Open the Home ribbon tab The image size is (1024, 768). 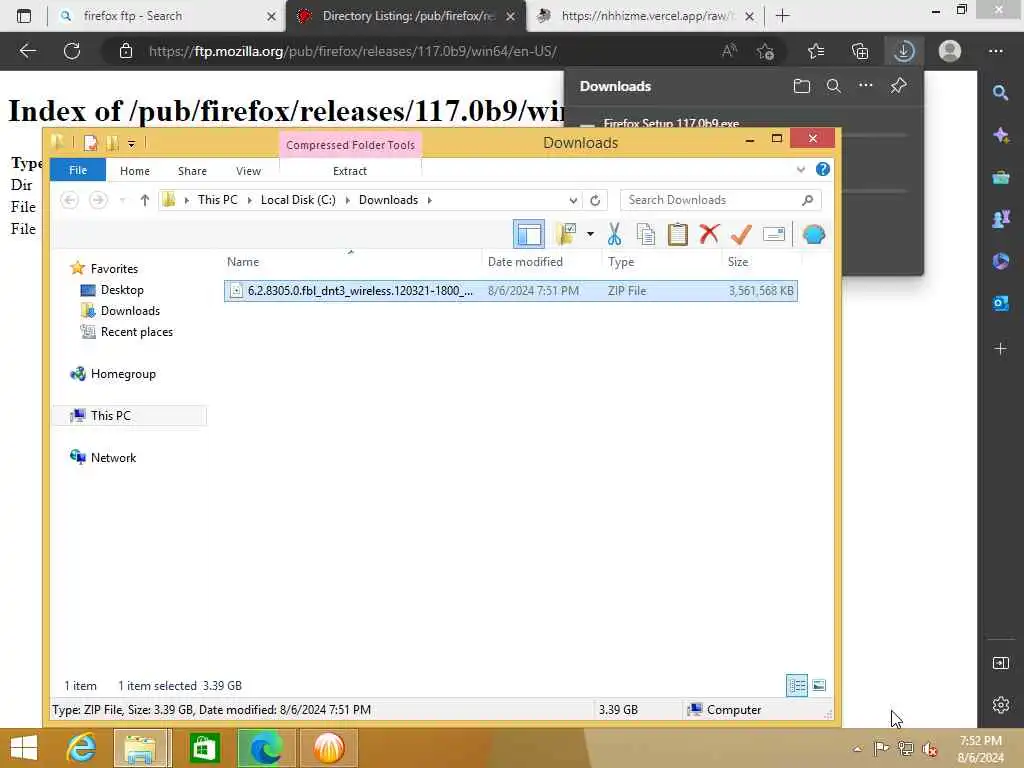pos(135,170)
